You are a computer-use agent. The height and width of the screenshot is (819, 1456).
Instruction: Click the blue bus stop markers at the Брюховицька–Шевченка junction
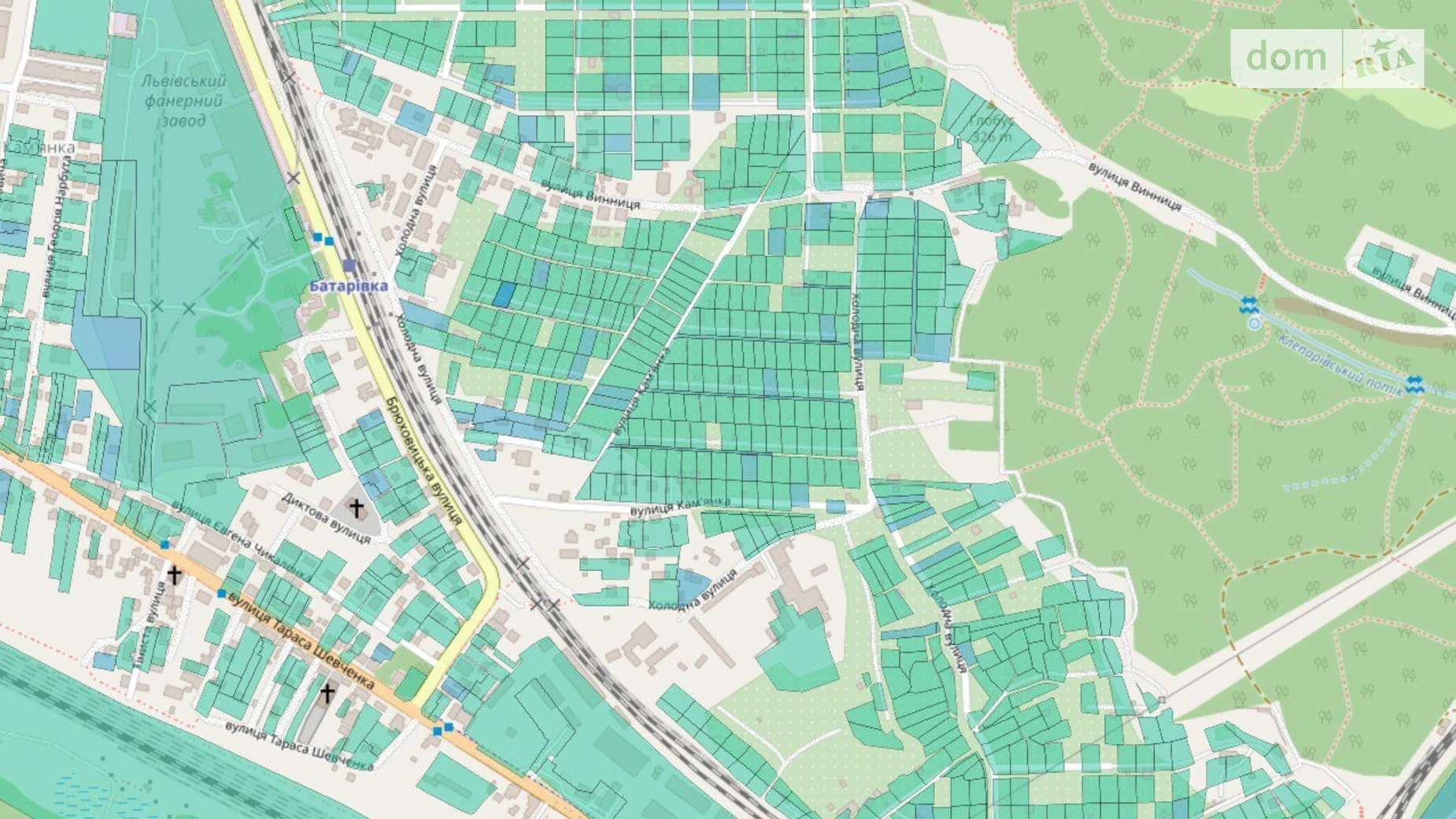point(442,729)
